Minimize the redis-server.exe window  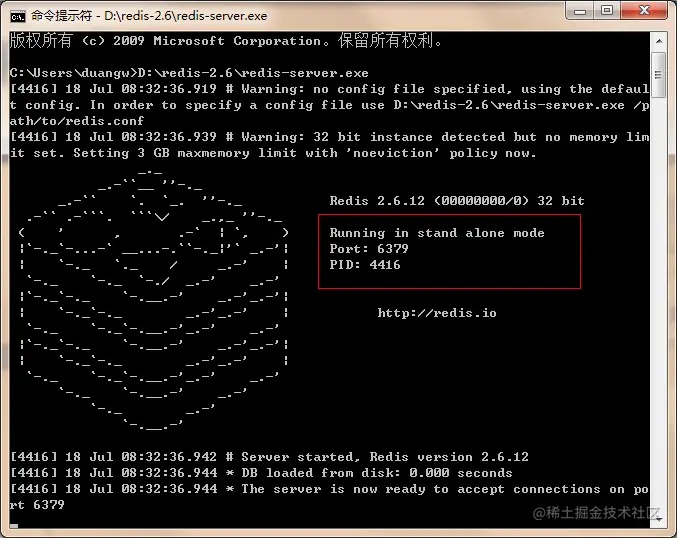(580, 11)
